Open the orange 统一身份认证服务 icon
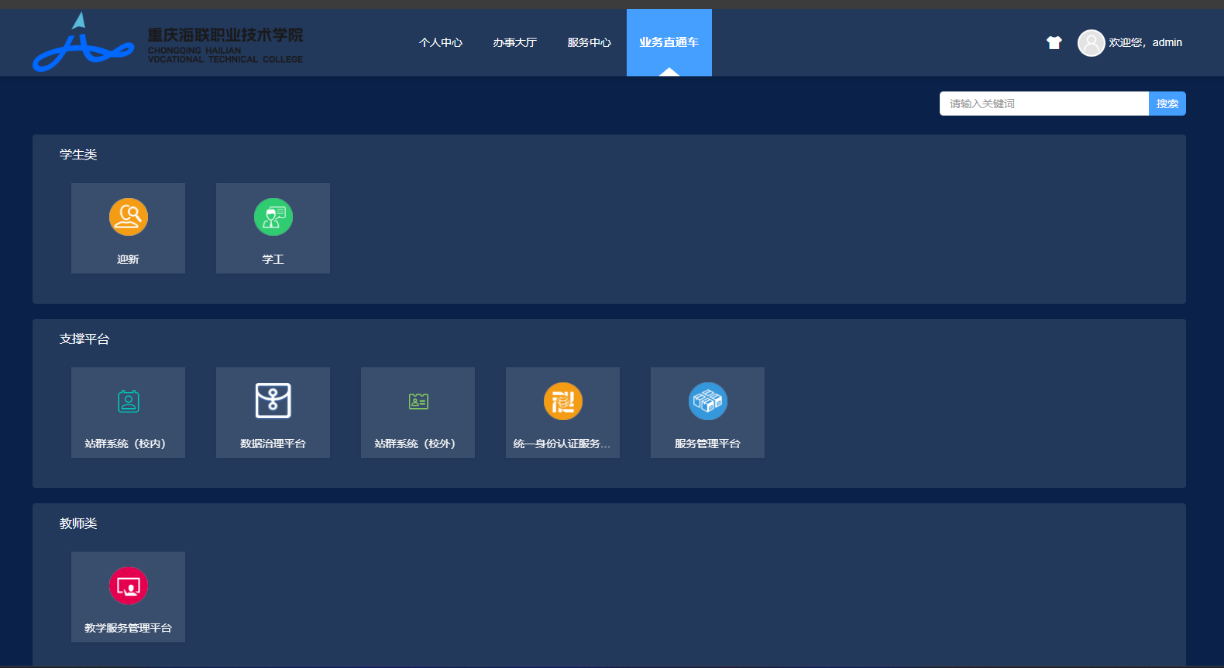 [x=563, y=402]
